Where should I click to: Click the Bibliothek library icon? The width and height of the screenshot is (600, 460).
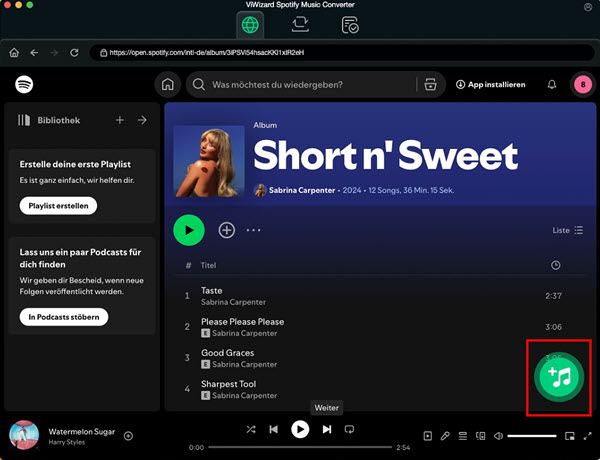[24, 120]
